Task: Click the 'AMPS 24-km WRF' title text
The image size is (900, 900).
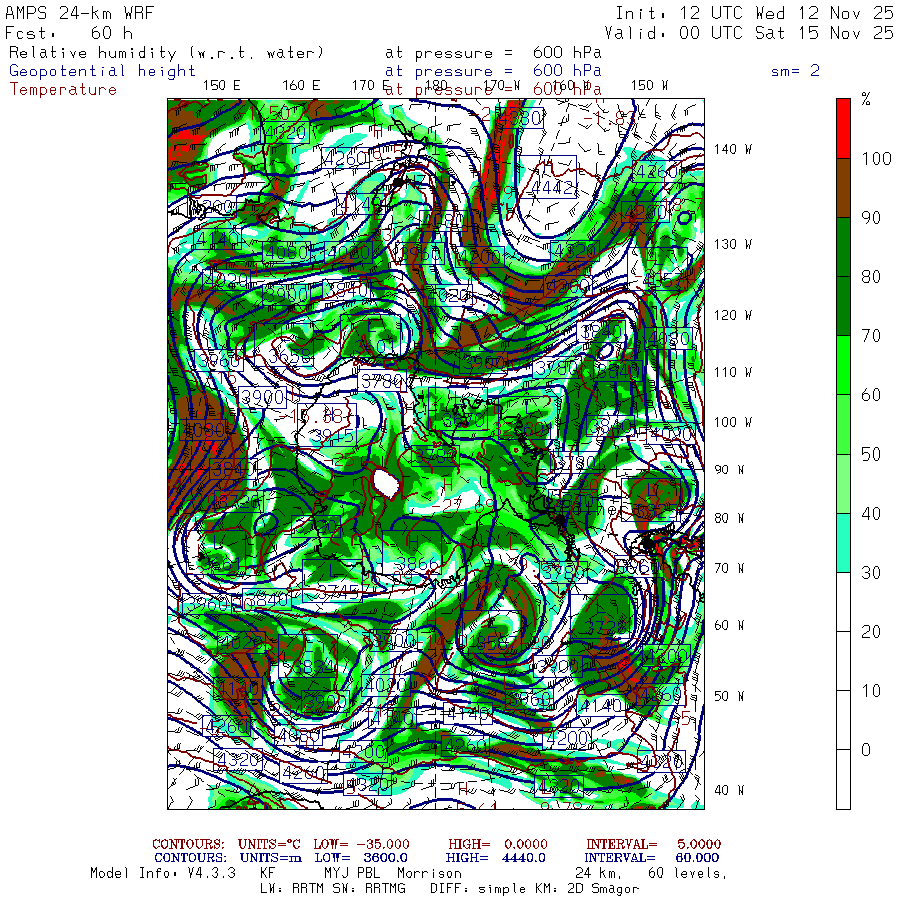Action: click(x=79, y=13)
